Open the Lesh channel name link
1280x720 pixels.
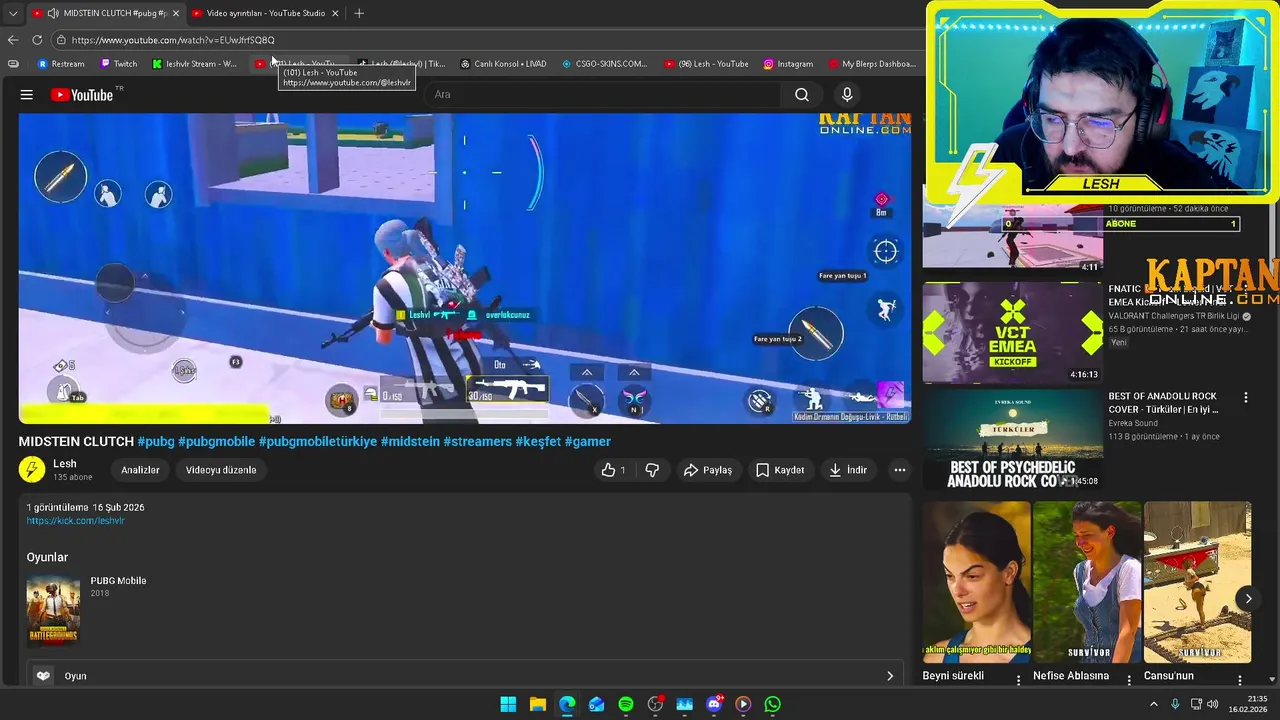pyautogui.click(x=65, y=464)
